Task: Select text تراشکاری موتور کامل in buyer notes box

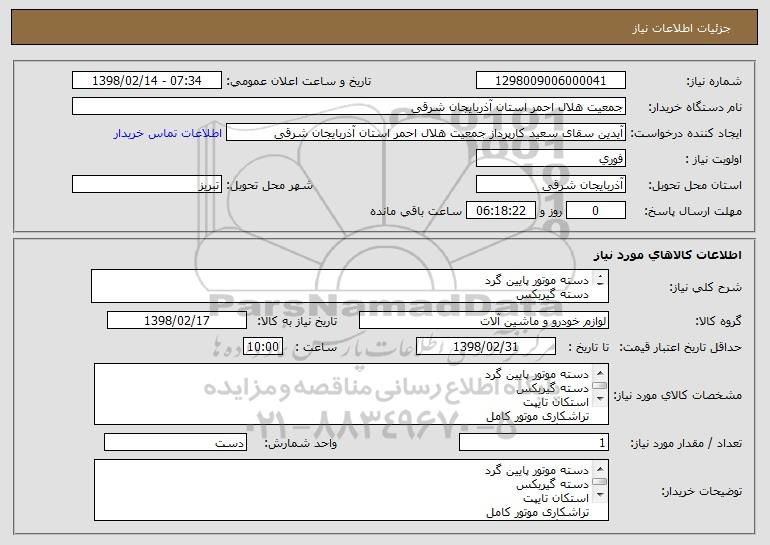Action: [537, 513]
